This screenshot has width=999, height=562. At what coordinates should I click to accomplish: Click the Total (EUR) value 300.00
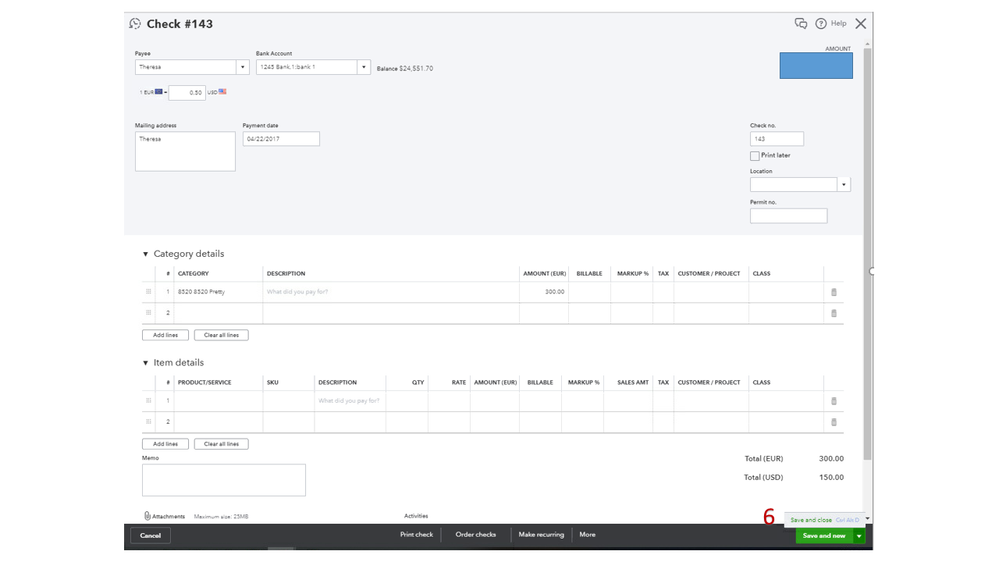(831, 459)
